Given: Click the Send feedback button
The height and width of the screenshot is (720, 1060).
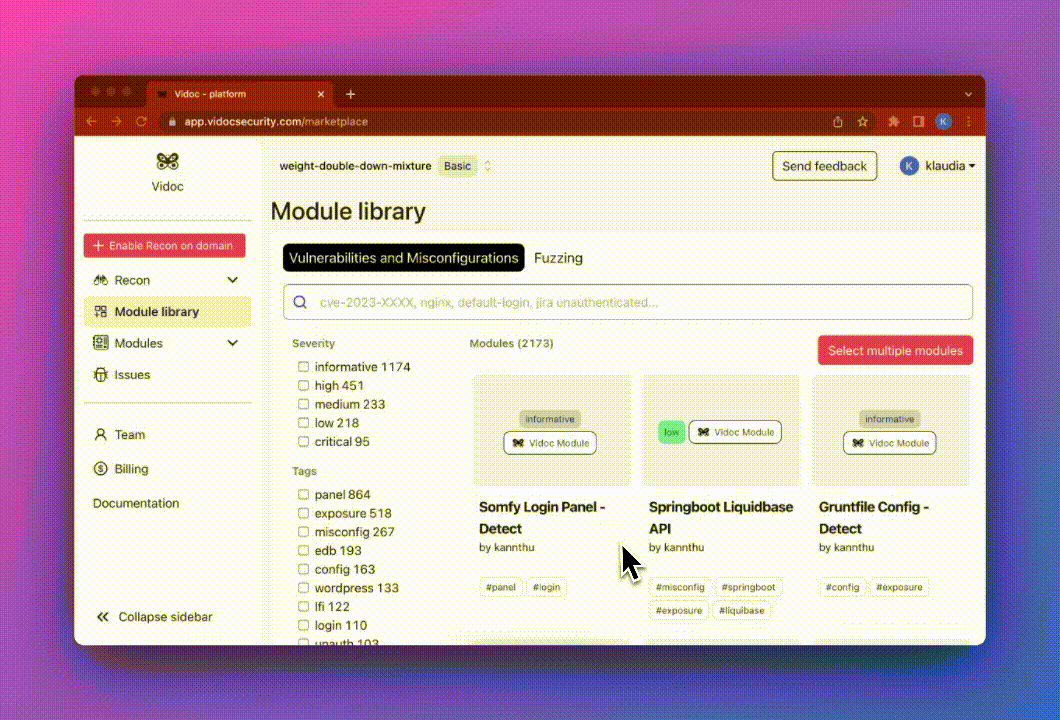Looking at the screenshot, I should click(x=824, y=166).
